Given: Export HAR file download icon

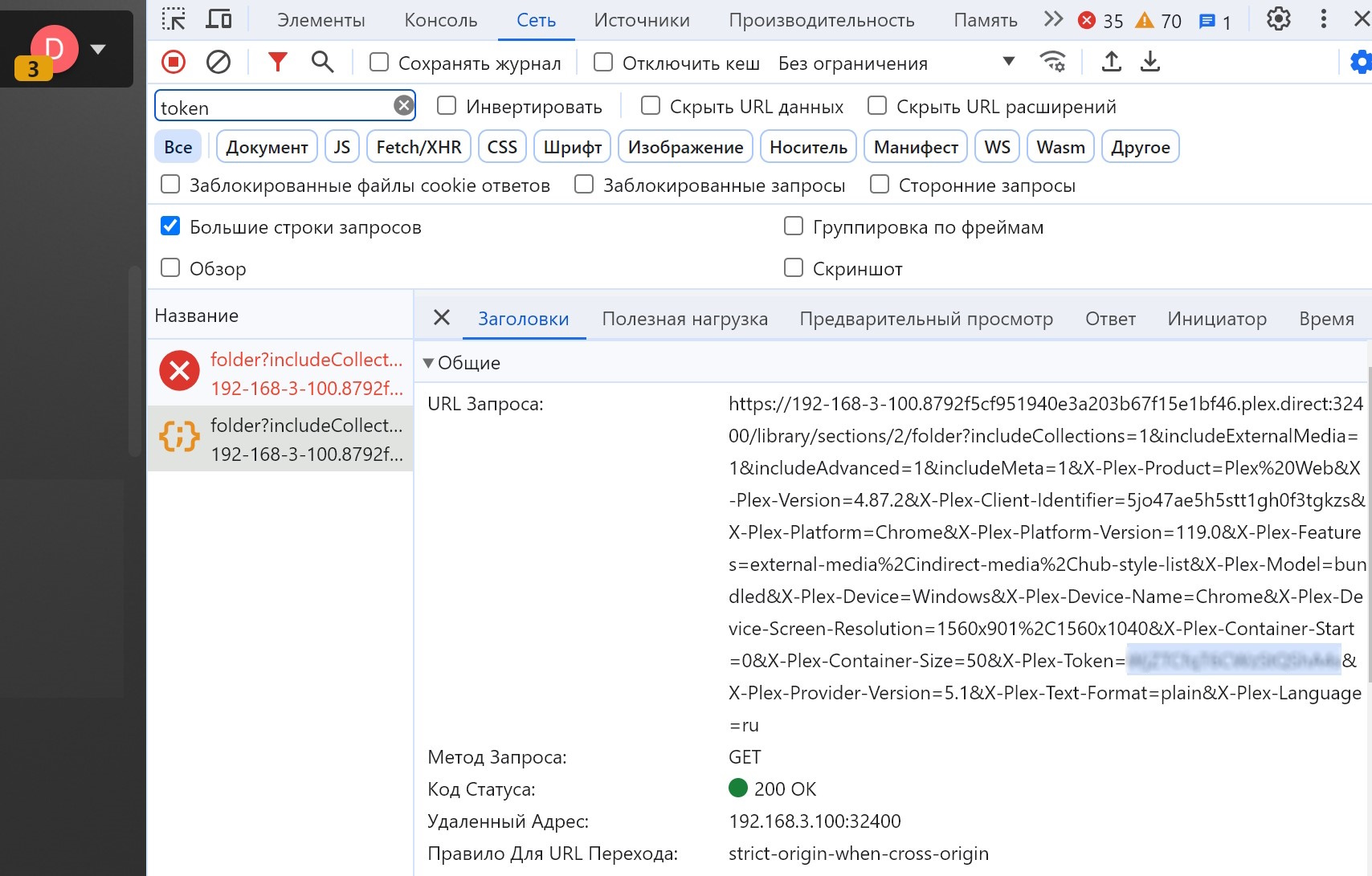Looking at the screenshot, I should 1150,62.
